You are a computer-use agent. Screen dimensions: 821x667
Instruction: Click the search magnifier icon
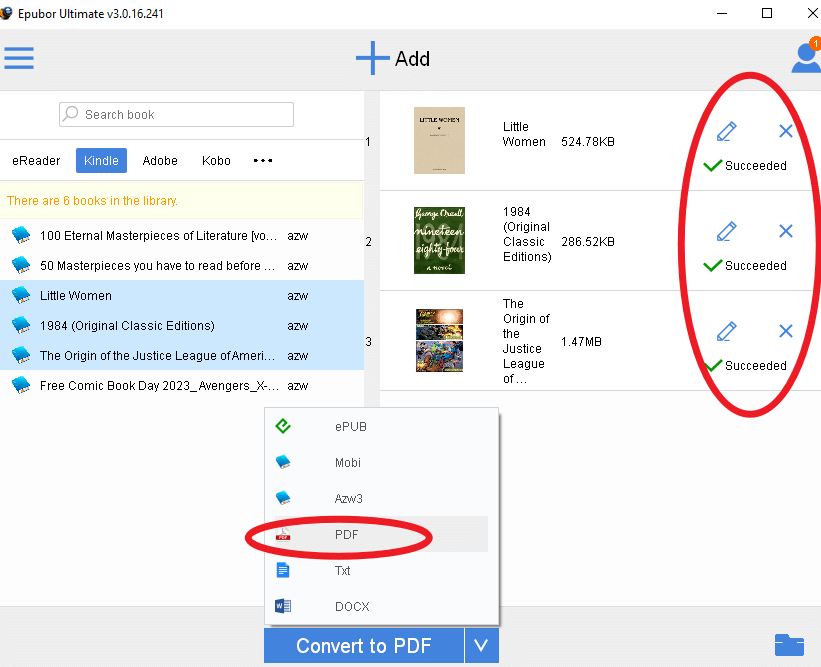click(x=70, y=114)
